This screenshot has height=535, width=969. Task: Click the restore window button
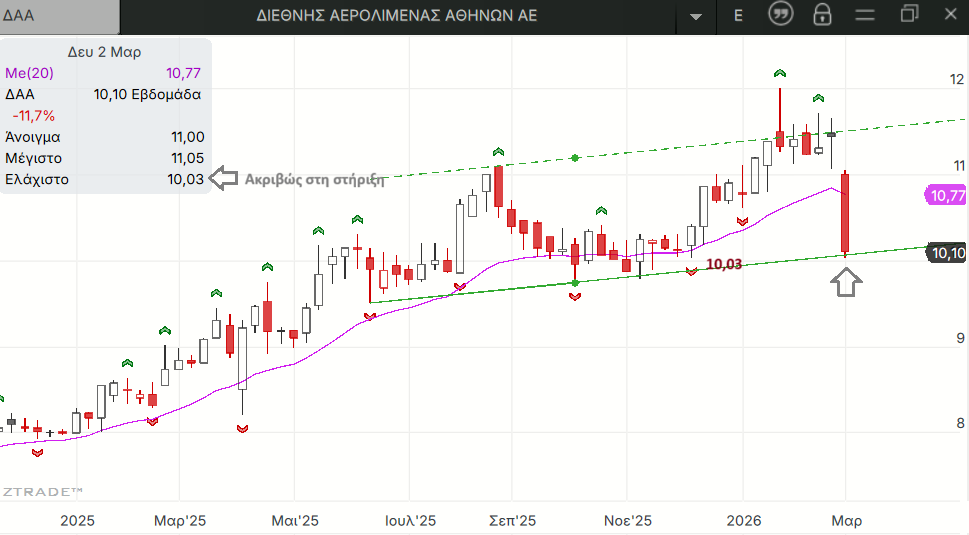pos(908,14)
